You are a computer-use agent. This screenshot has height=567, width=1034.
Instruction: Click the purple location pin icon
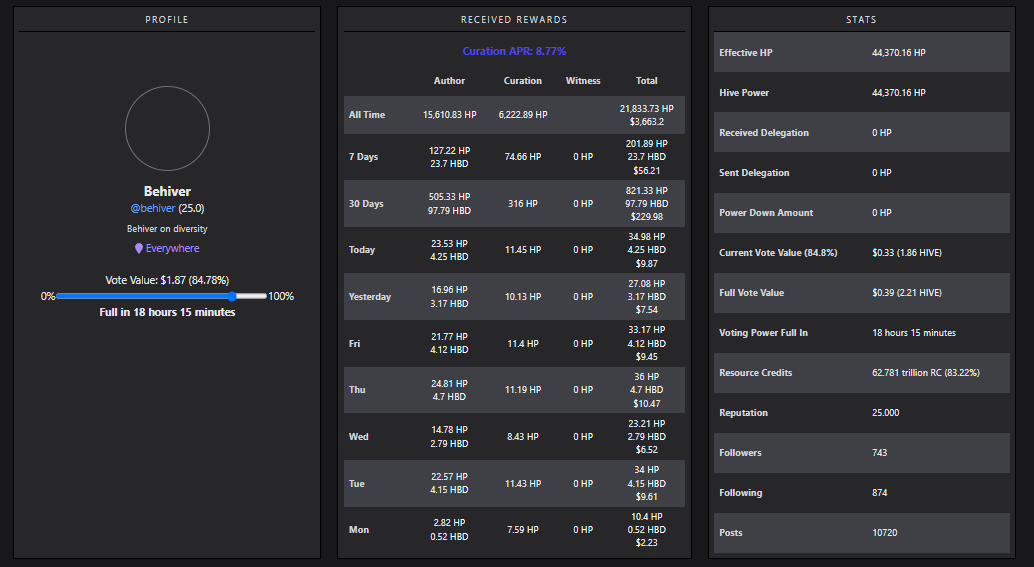click(138, 249)
